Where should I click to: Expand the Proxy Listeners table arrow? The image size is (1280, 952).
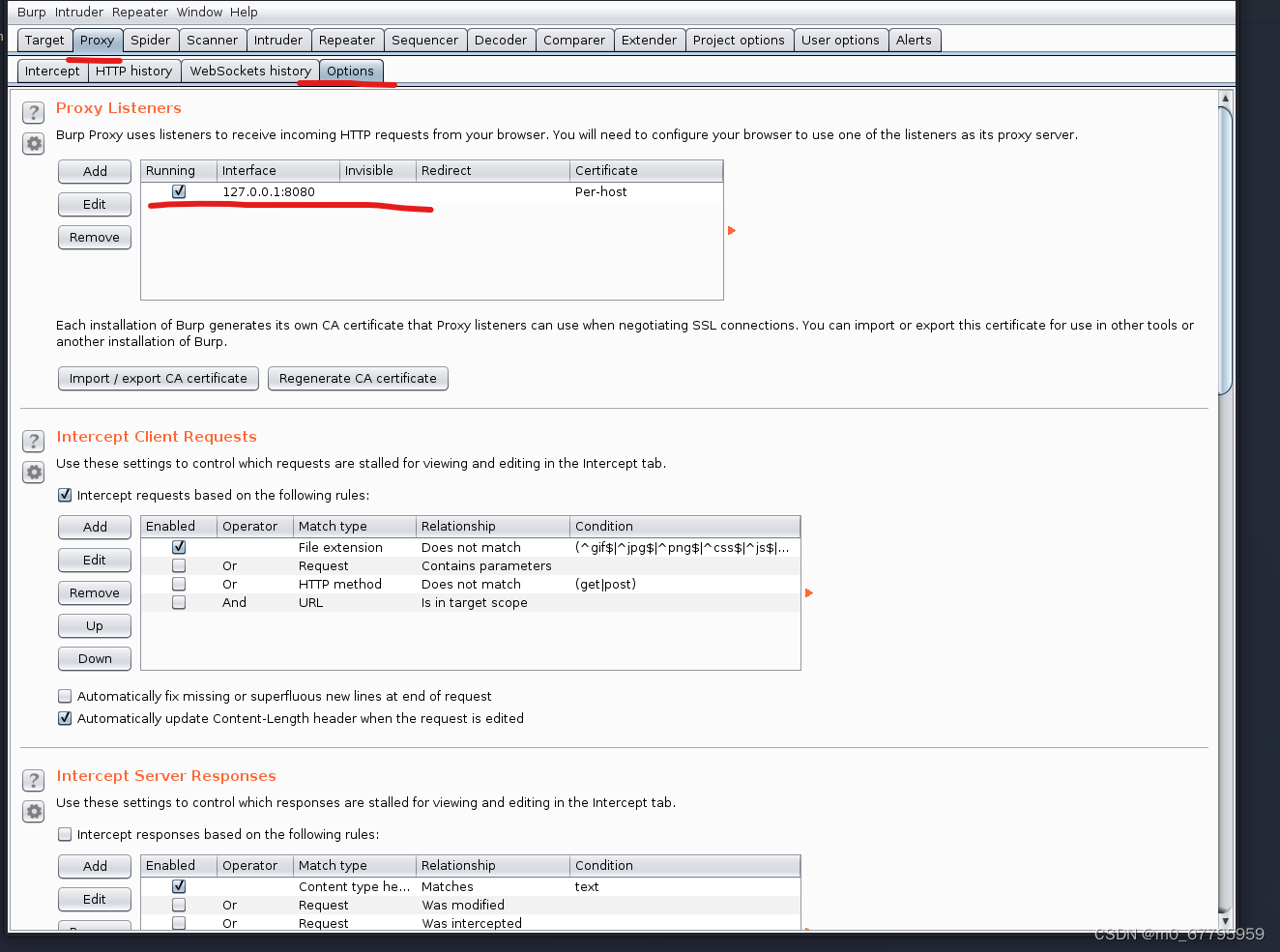pyautogui.click(x=732, y=230)
